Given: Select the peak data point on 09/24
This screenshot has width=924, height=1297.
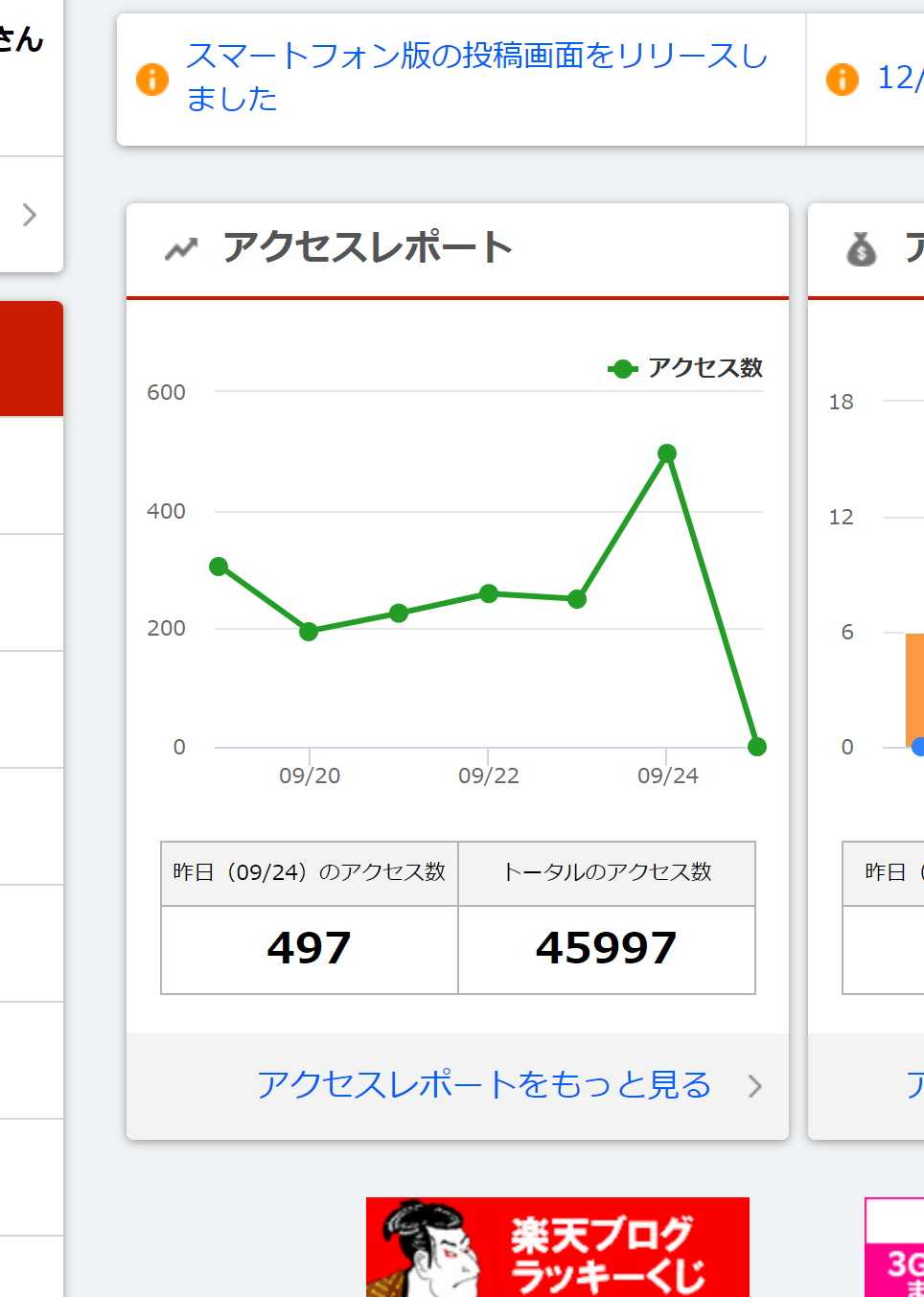Looking at the screenshot, I should (667, 453).
